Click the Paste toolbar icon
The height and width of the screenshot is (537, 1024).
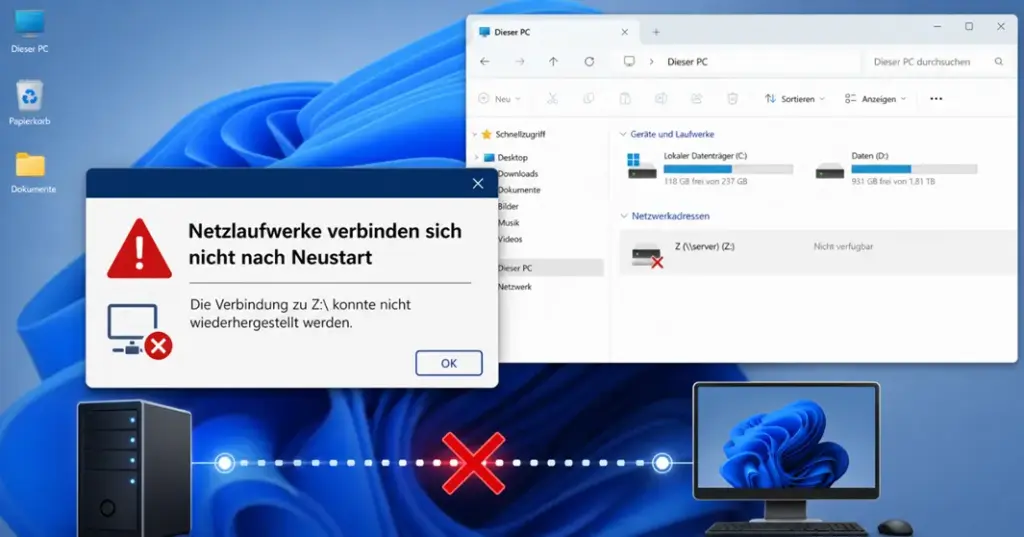click(625, 99)
